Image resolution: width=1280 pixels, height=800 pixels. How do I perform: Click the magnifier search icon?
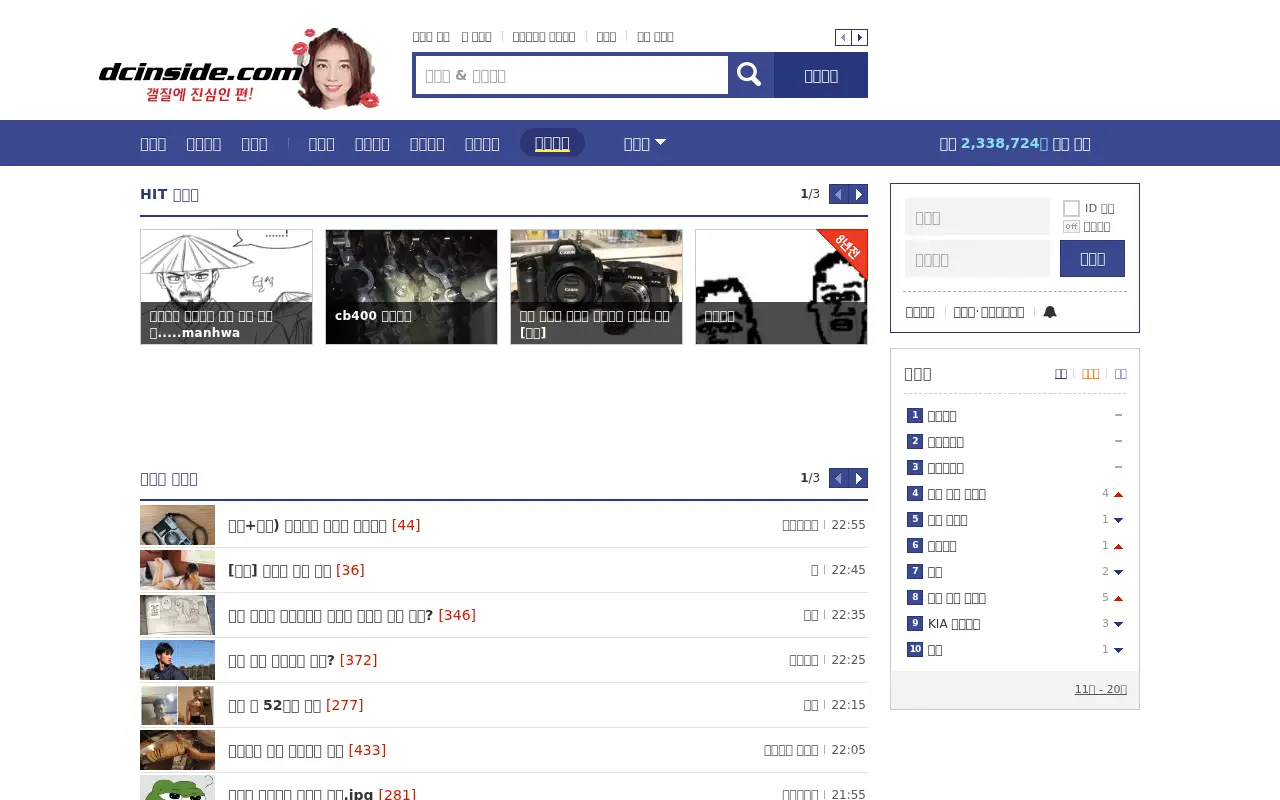[750, 75]
